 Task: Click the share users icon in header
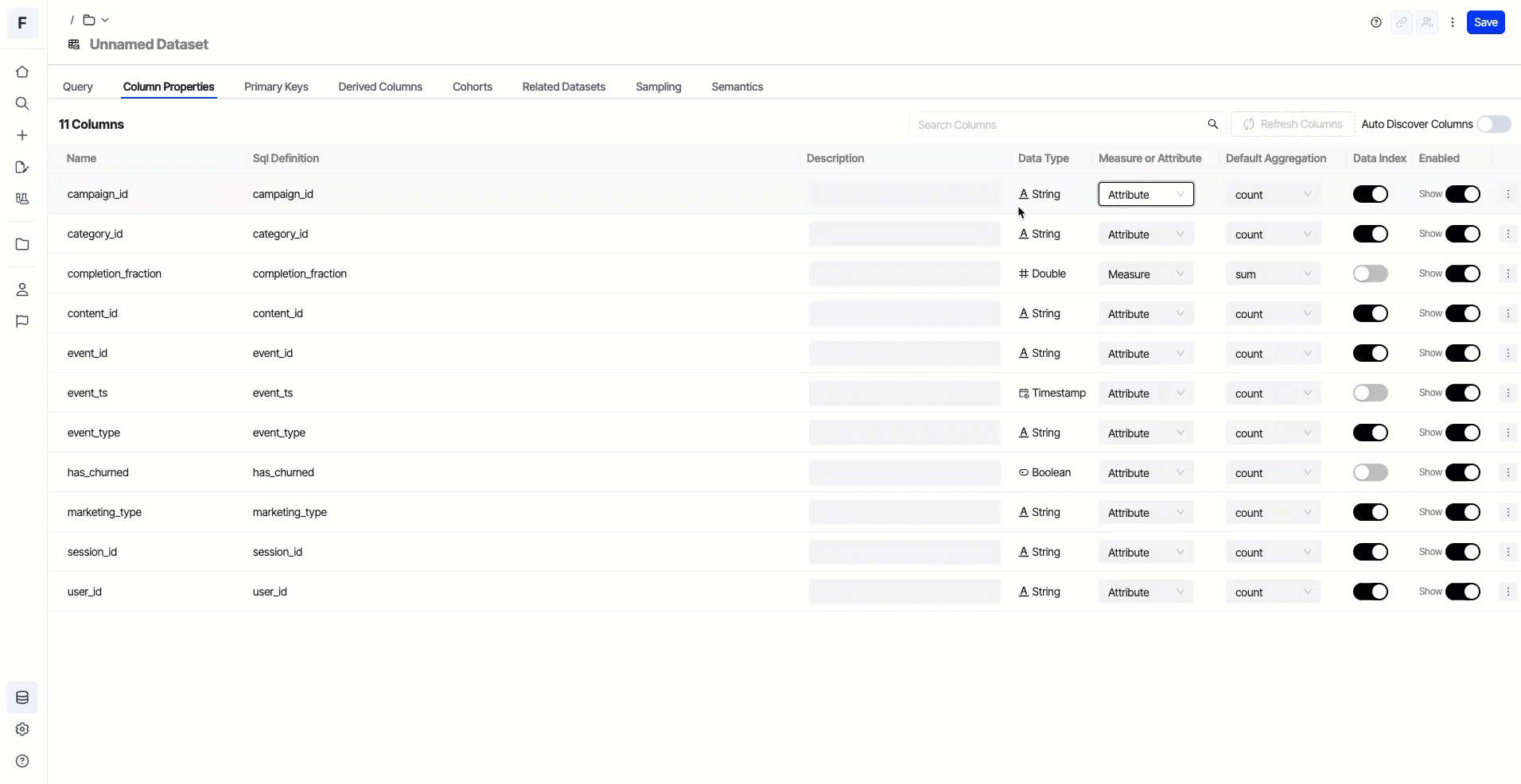tap(1427, 22)
